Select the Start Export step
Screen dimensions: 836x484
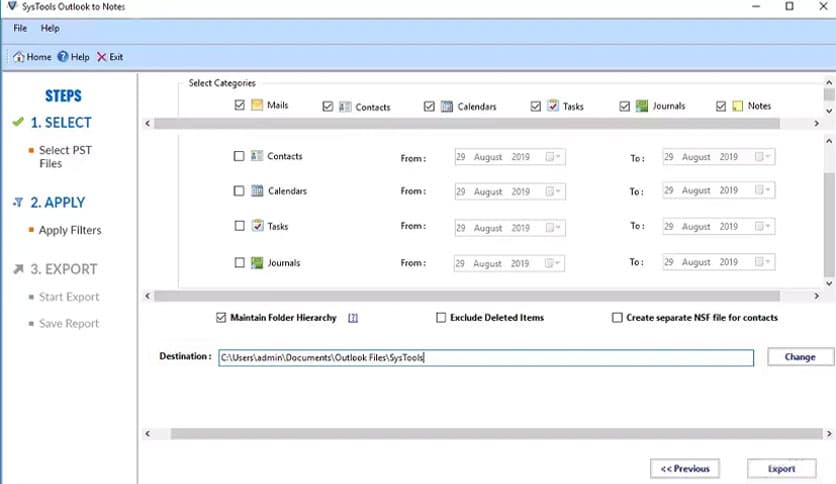[69, 297]
